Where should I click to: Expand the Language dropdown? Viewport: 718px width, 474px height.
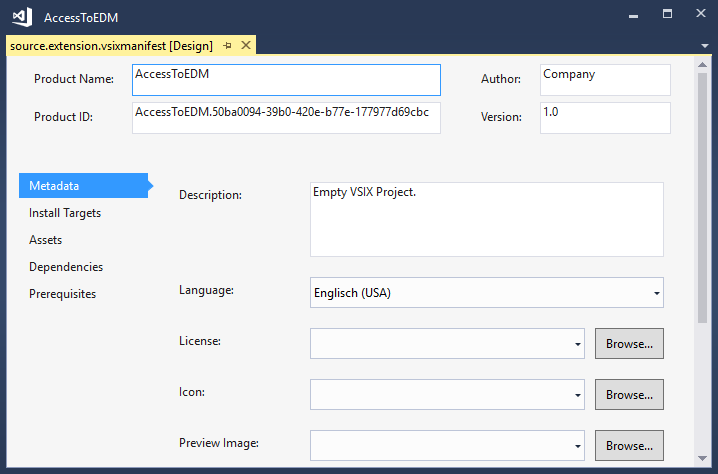click(x=656, y=294)
